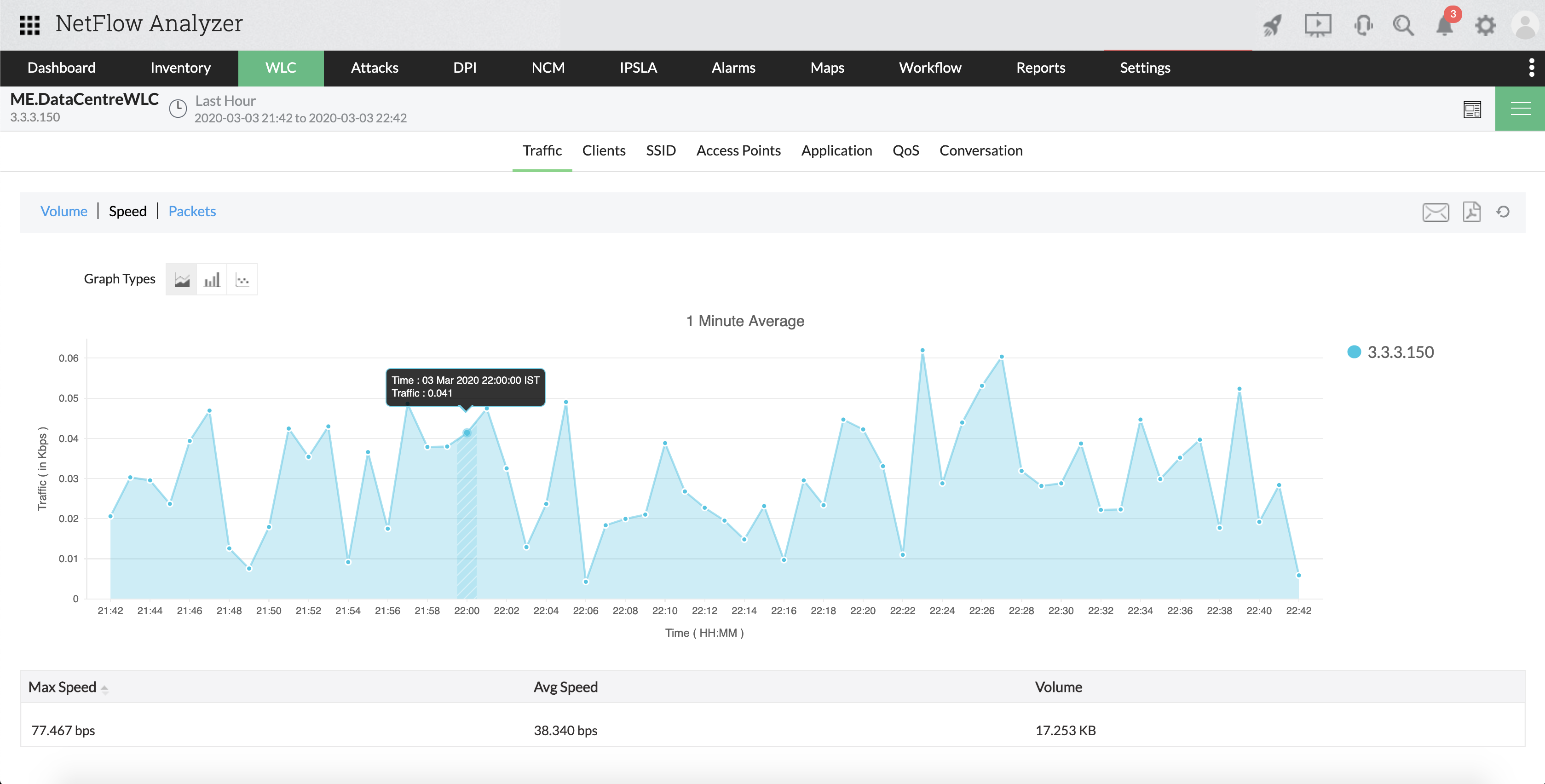Viewport: 1545px width, 784px height.
Task: Select the scatter plot graph type
Action: tap(242, 280)
